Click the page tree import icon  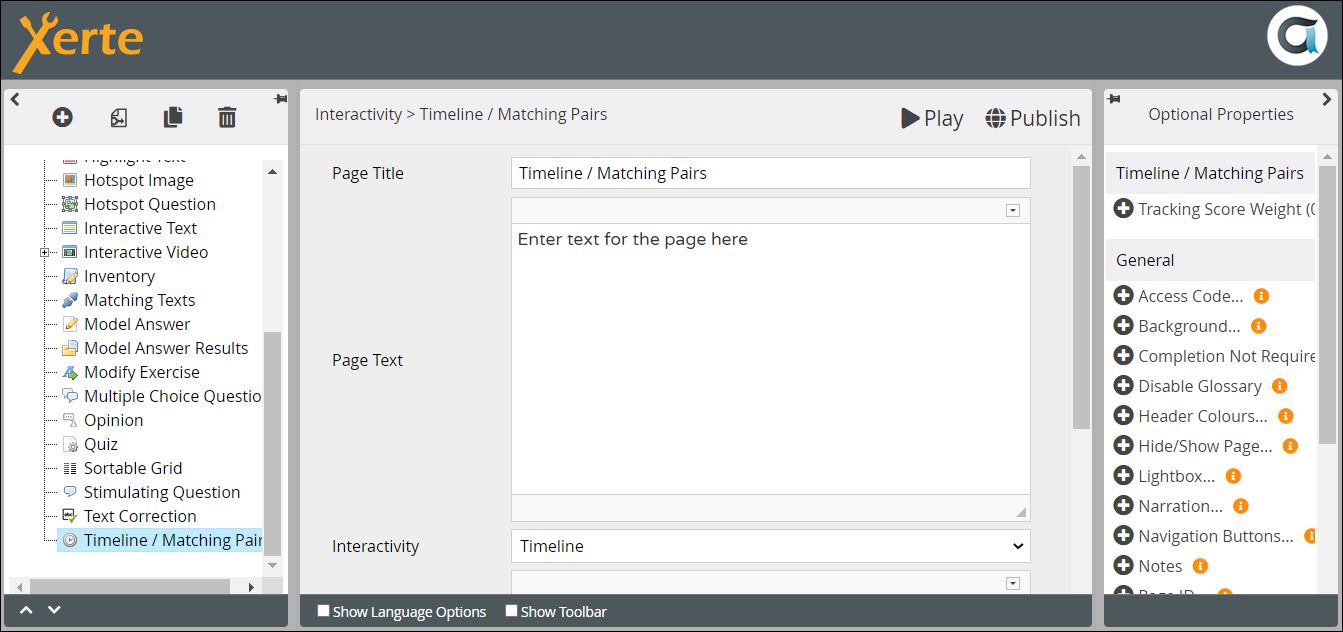(x=118, y=118)
